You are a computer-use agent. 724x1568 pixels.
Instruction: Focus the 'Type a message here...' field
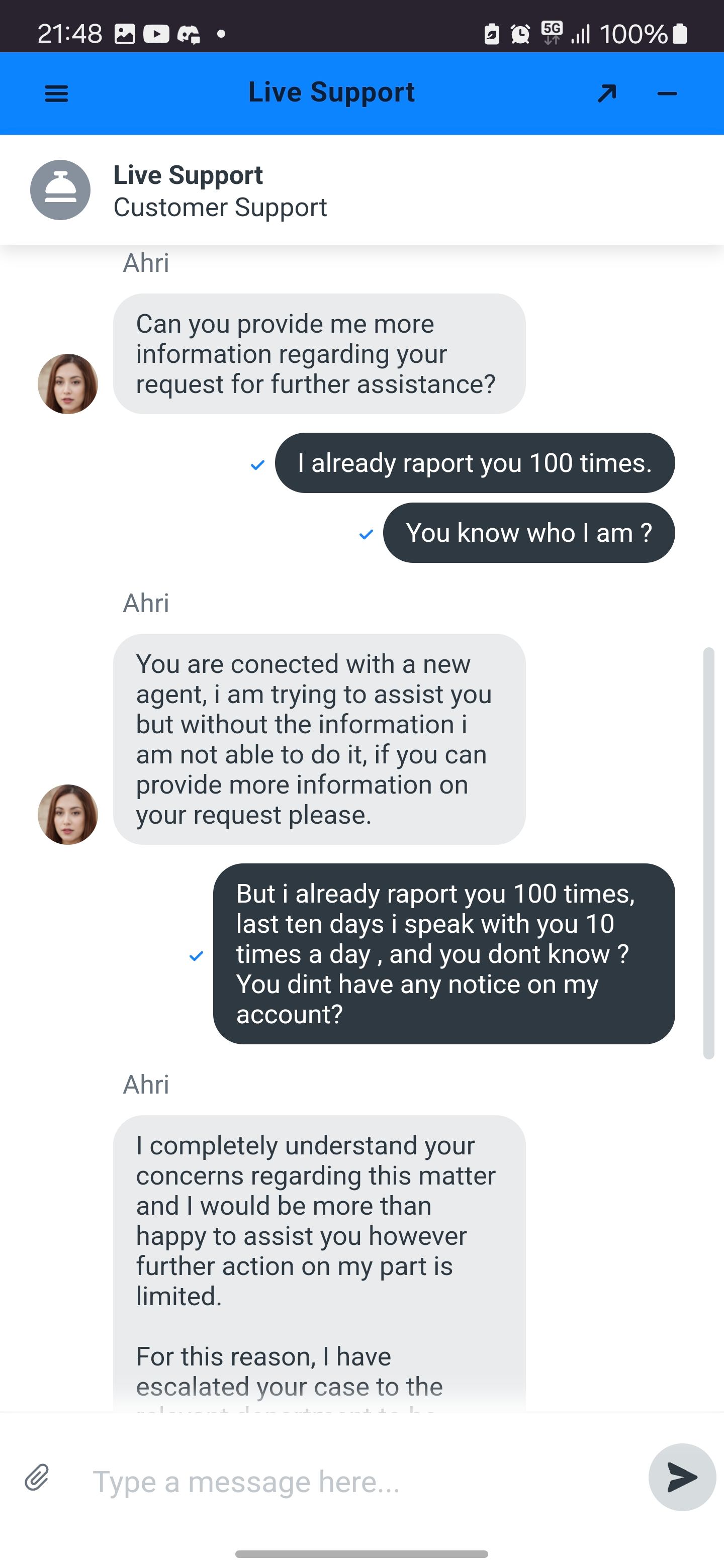(359, 1481)
